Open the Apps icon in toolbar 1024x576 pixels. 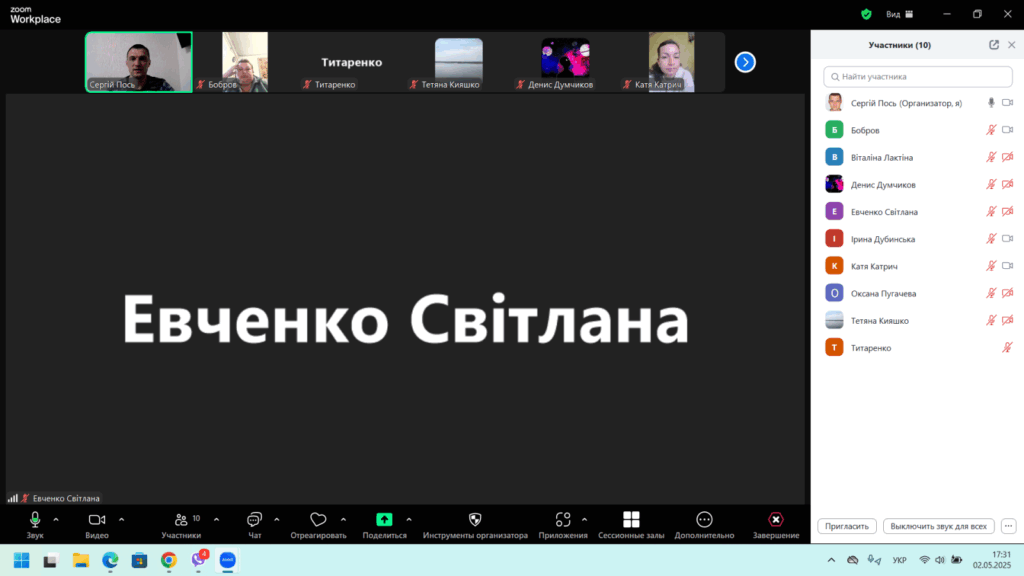(563, 520)
